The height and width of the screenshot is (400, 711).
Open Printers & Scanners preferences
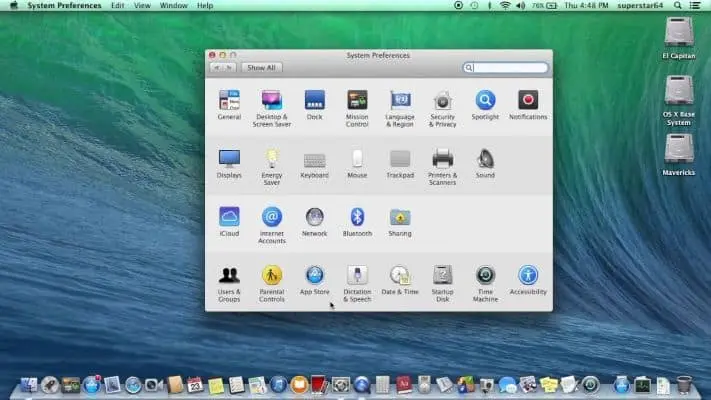coord(442,167)
